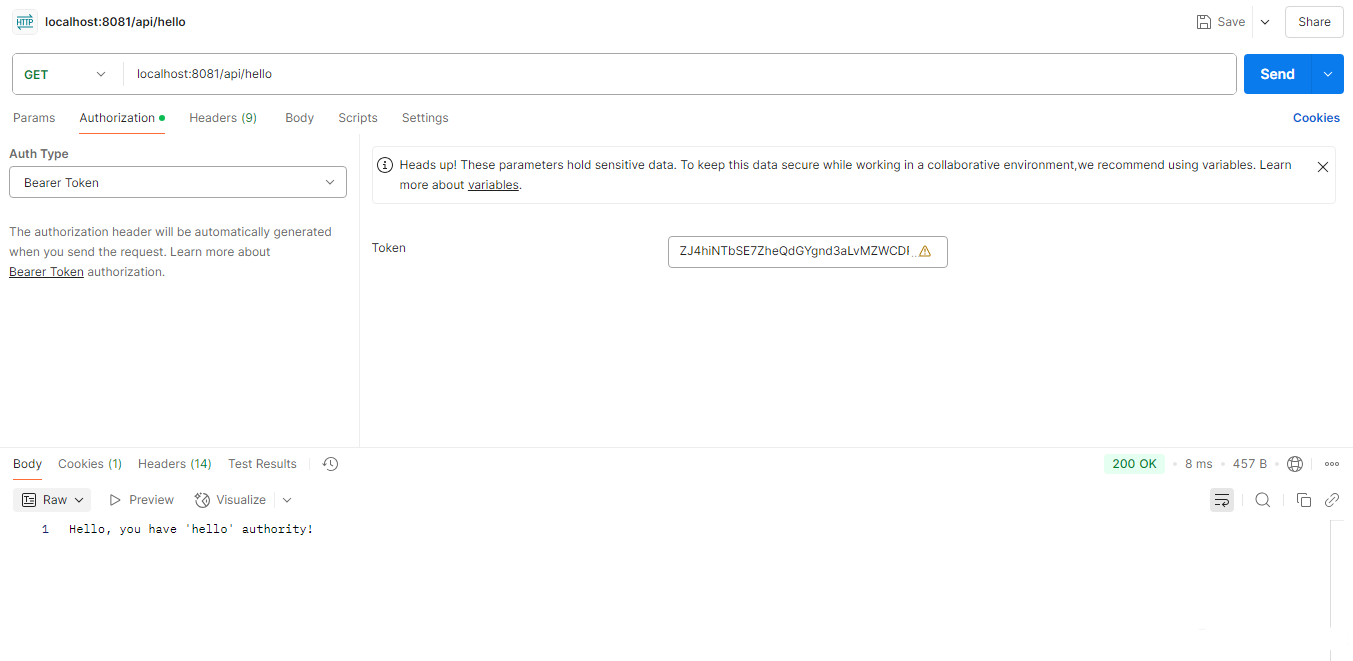The width and height of the screenshot is (1353, 661).
Task: Click the Save floppy disk icon
Action: point(1204,22)
